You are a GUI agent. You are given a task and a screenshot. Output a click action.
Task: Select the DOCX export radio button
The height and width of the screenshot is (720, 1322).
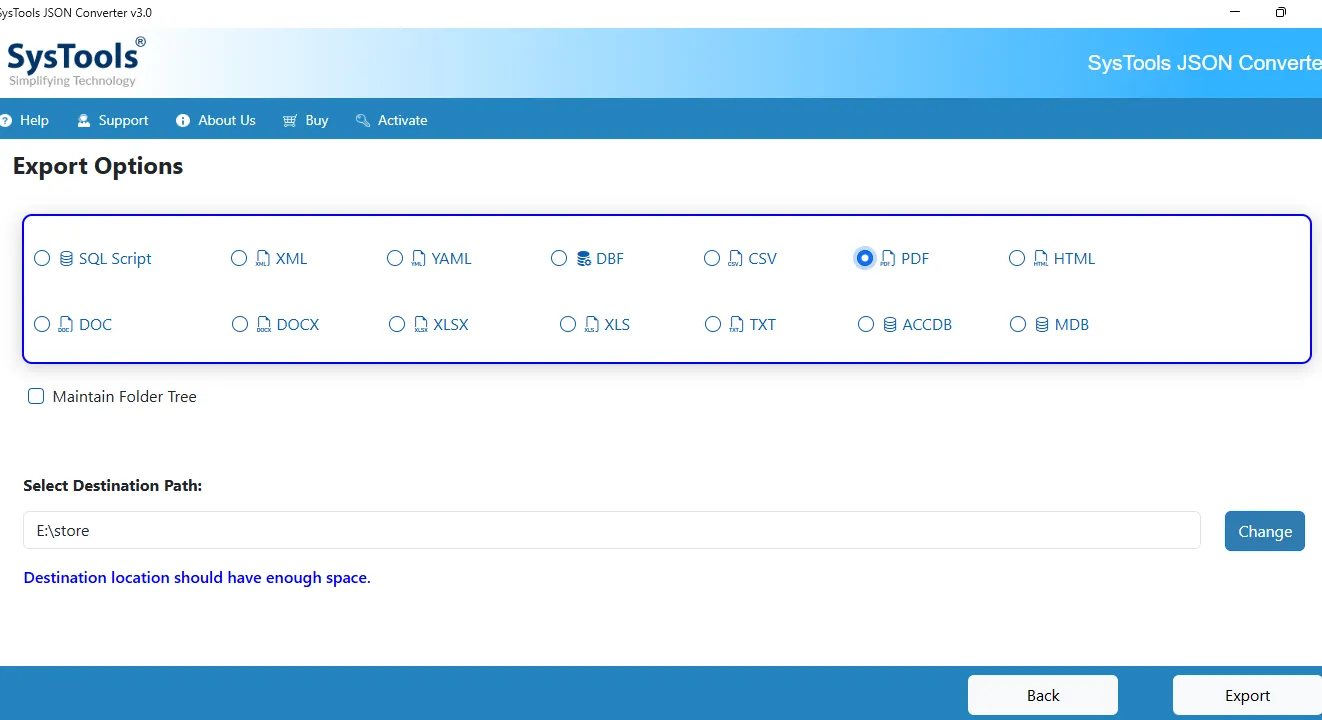(240, 324)
